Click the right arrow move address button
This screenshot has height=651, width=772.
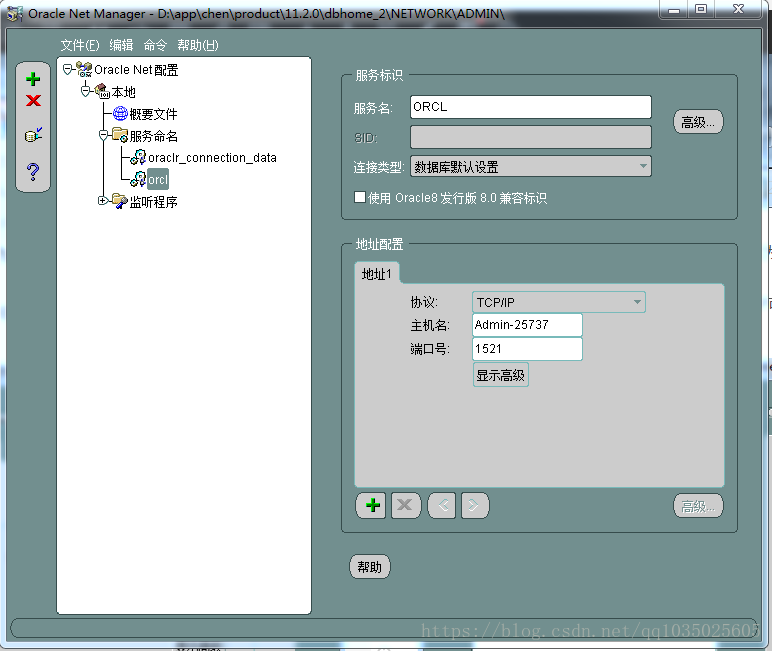[x=475, y=505]
